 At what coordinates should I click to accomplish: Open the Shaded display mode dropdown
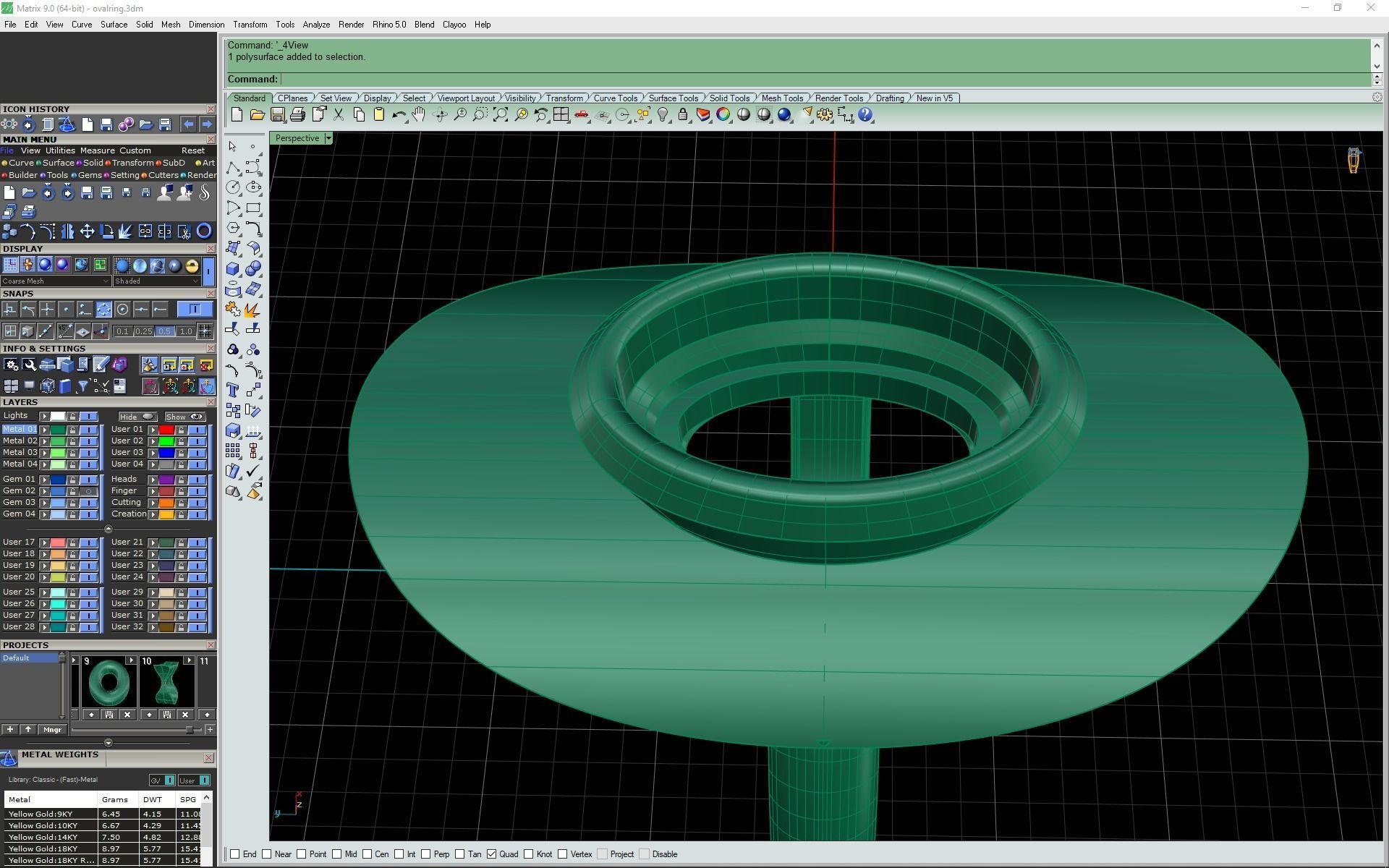point(156,281)
